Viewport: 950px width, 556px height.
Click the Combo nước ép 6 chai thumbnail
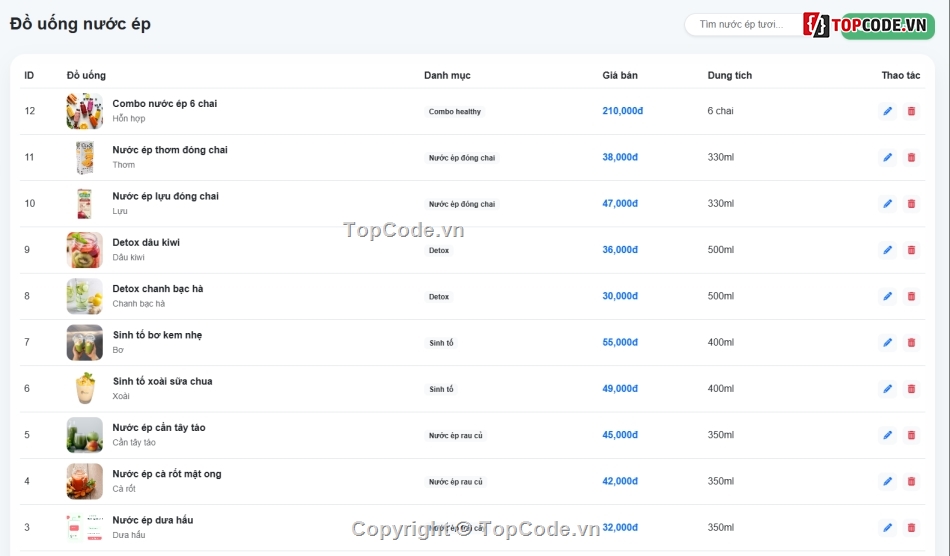tap(85, 111)
